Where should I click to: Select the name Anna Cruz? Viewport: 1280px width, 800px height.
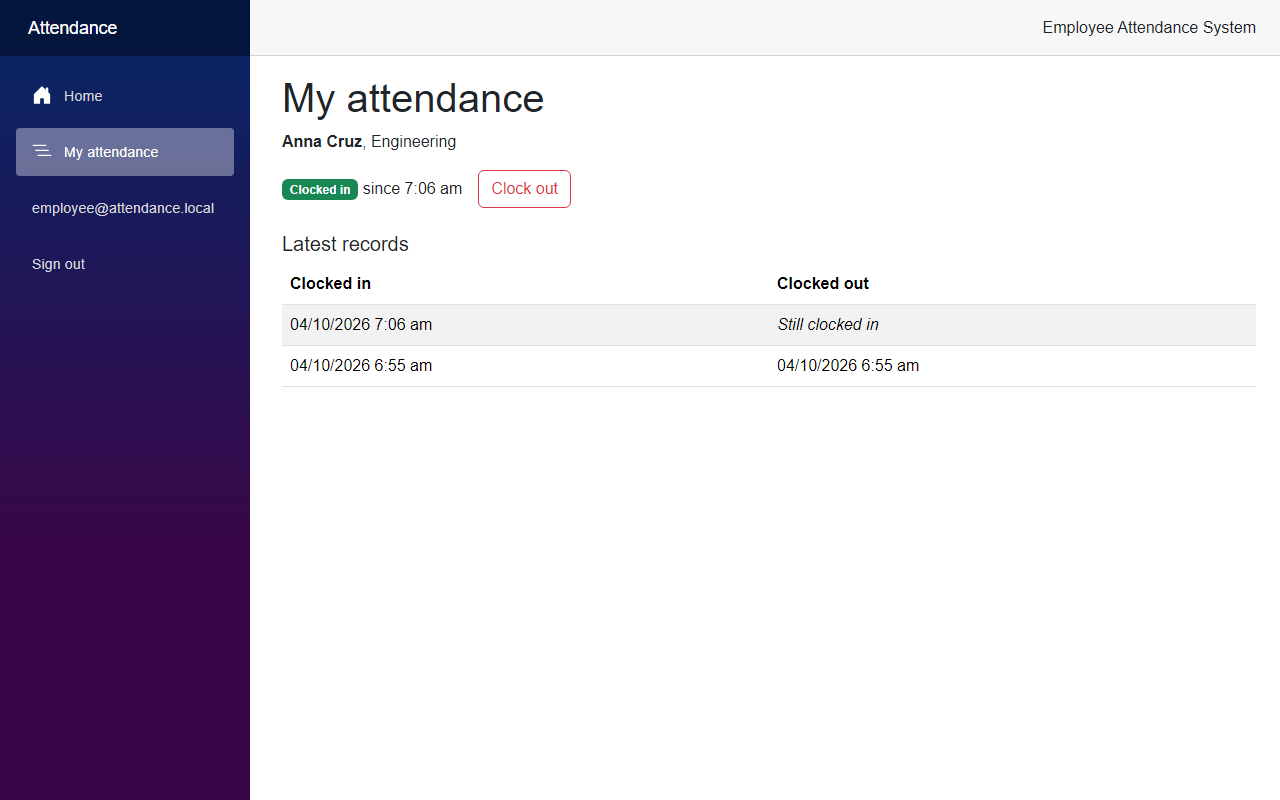point(322,142)
